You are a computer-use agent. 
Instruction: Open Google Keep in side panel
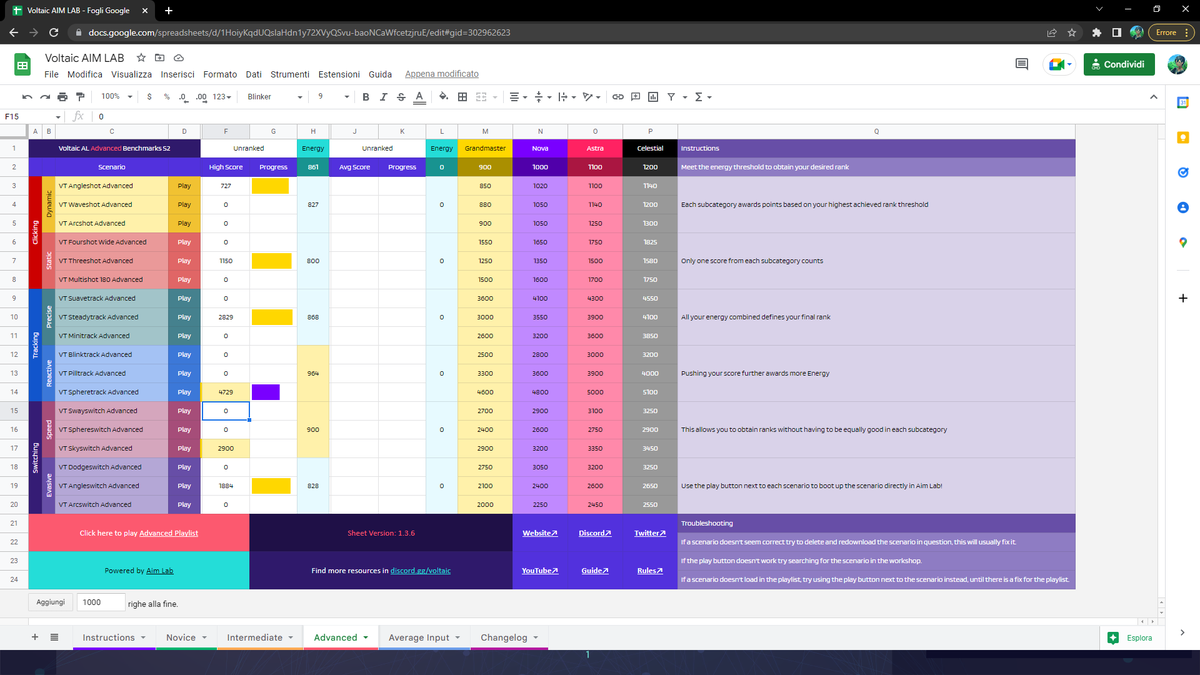(1182, 137)
